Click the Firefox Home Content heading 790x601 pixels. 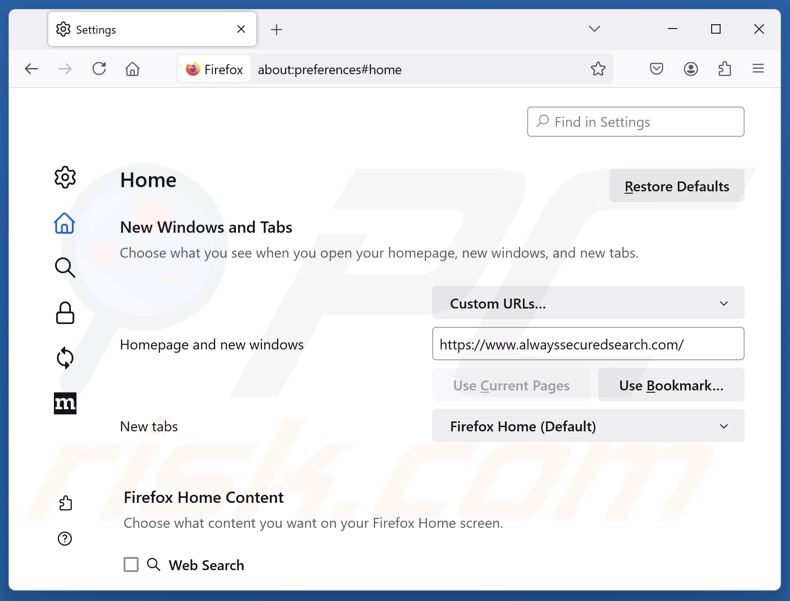pyautogui.click(x=204, y=497)
